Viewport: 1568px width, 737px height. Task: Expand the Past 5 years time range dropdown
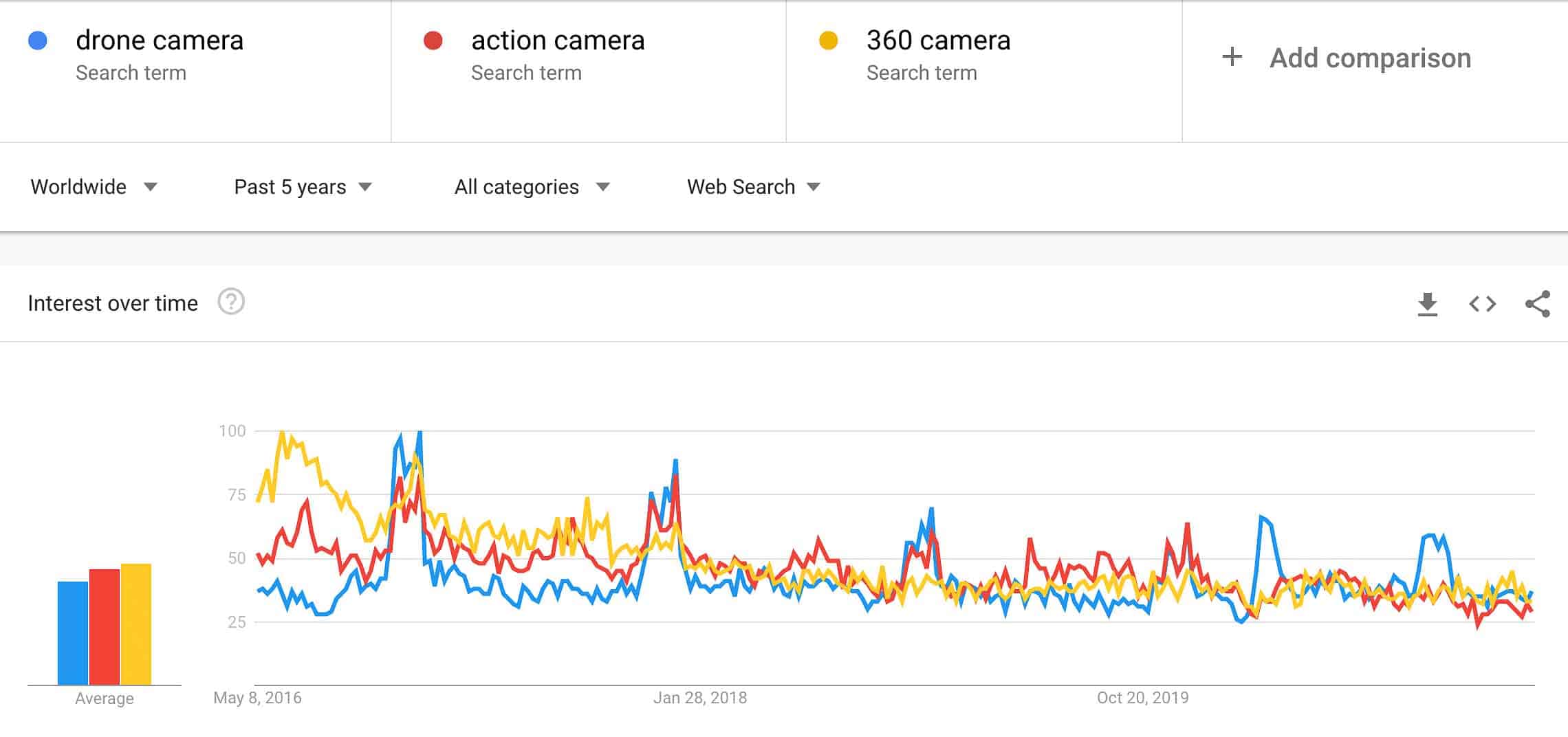tap(301, 186)
